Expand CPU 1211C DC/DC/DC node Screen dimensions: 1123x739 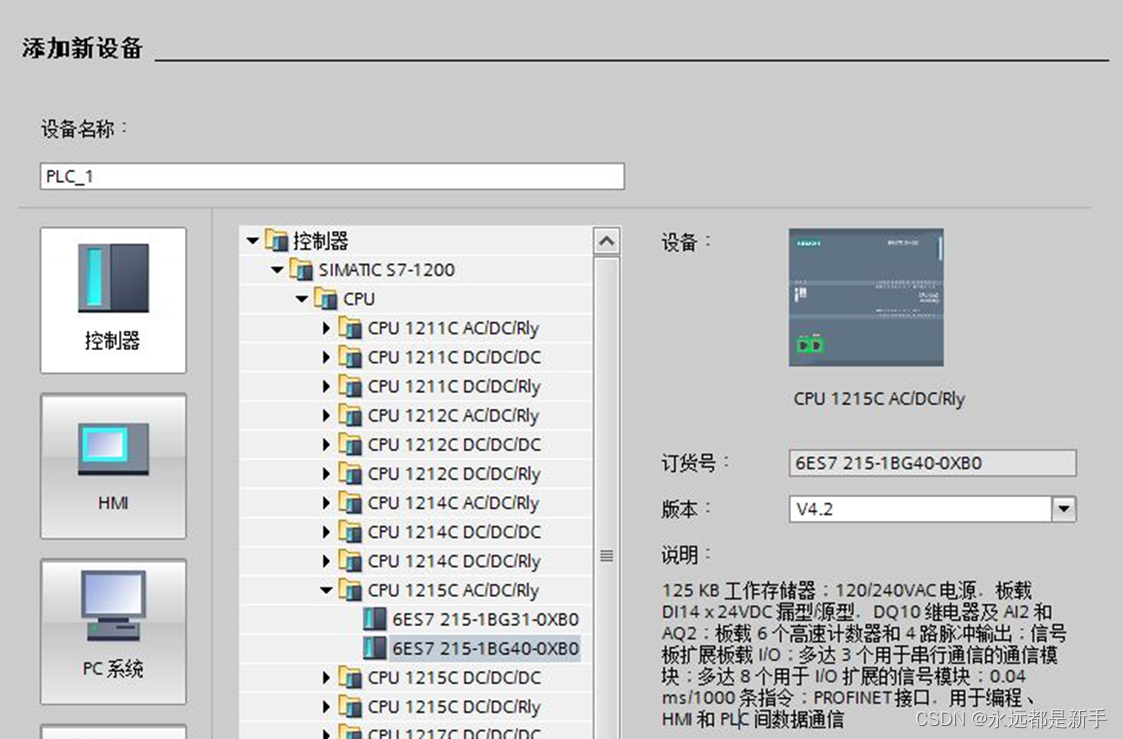327,357
